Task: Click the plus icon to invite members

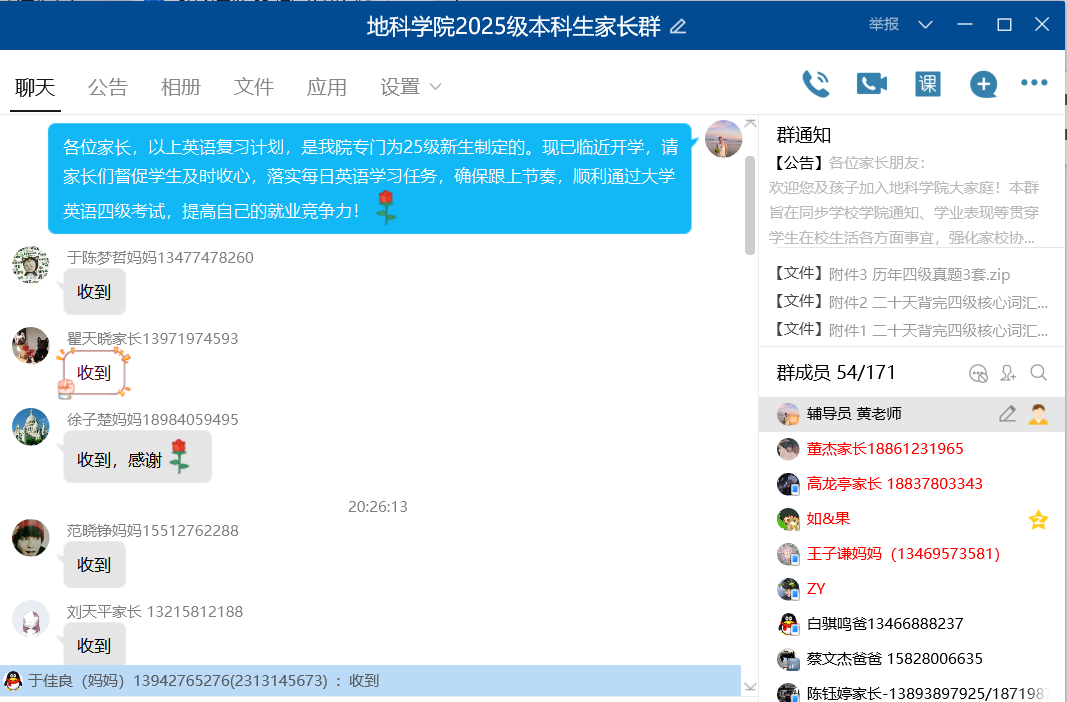Action: (x=983, y=85)
